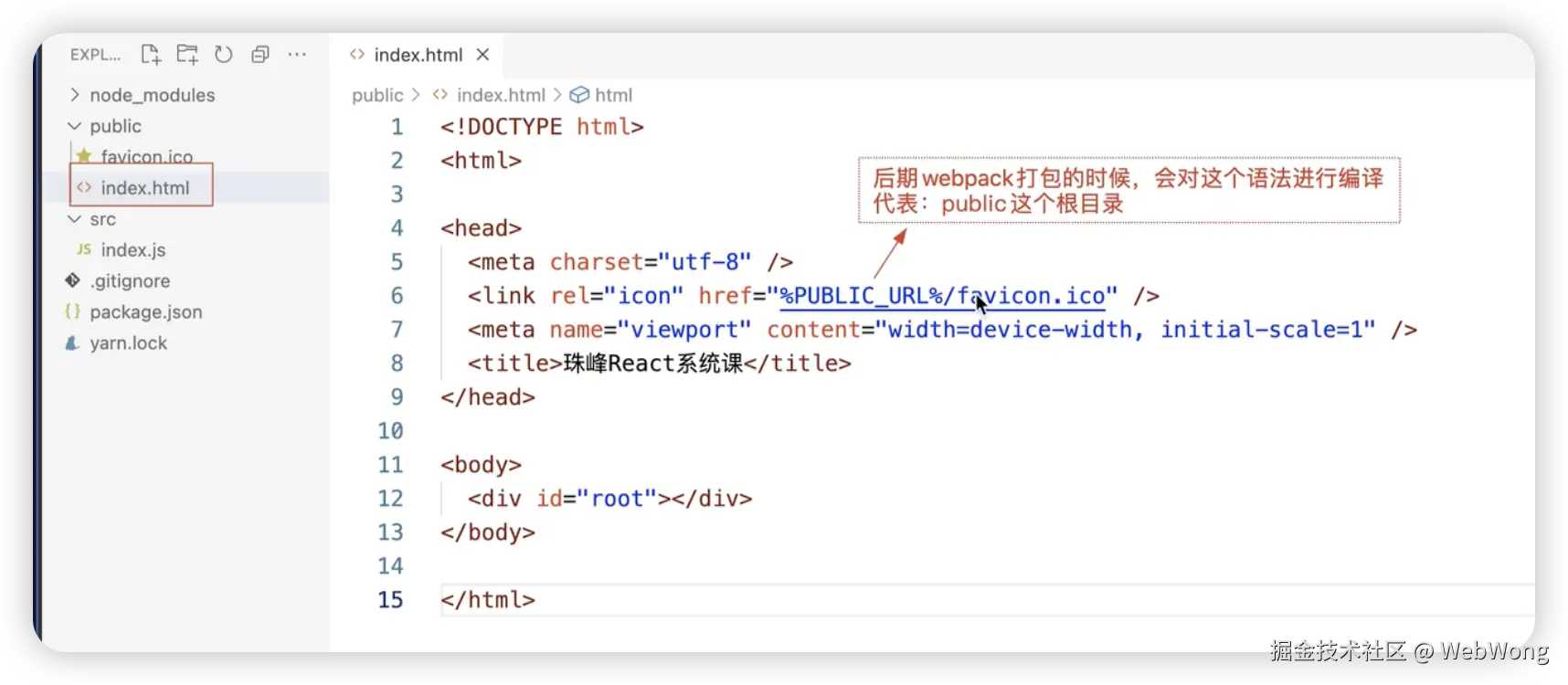Place cursor in the DOCTYPE html line

pos(542,127)
